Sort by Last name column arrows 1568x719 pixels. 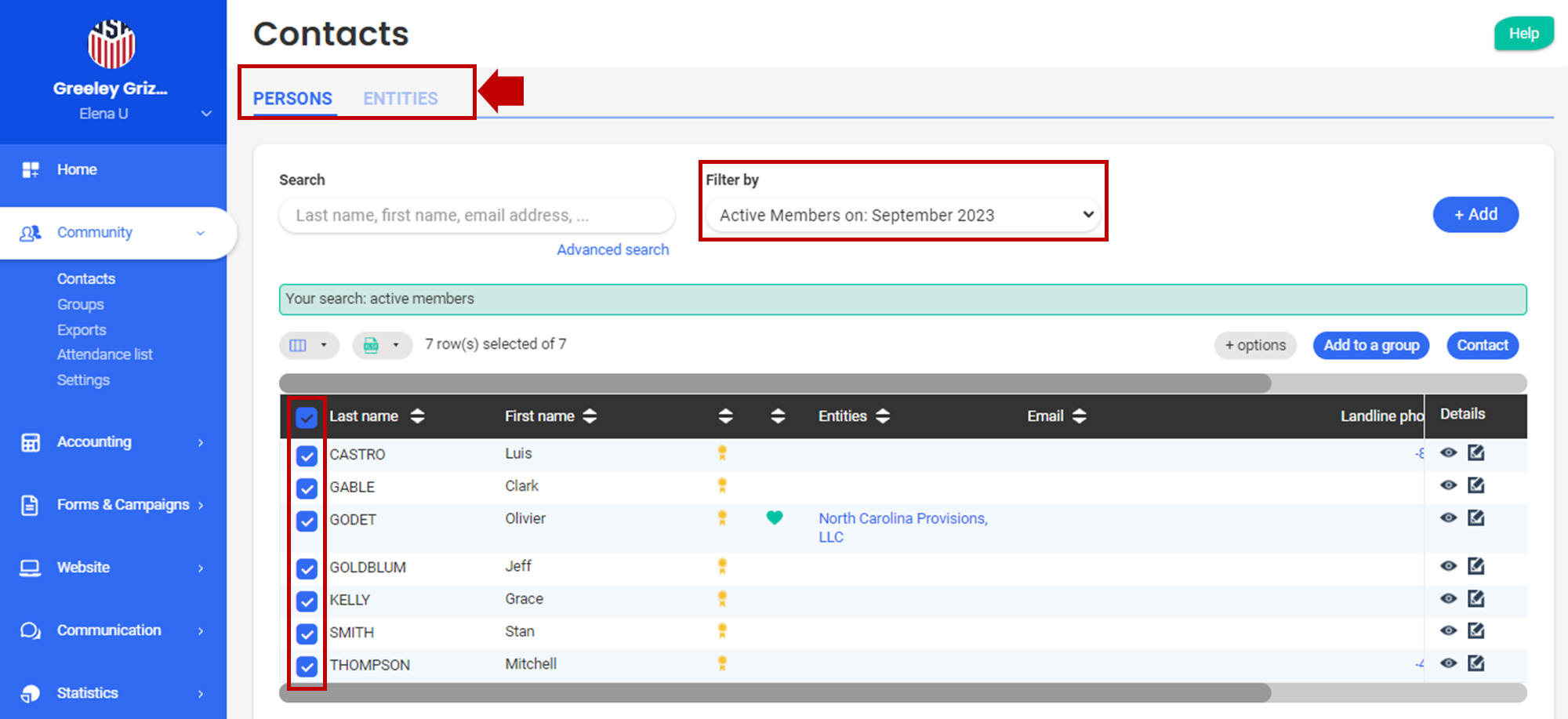tap(417, 416)
